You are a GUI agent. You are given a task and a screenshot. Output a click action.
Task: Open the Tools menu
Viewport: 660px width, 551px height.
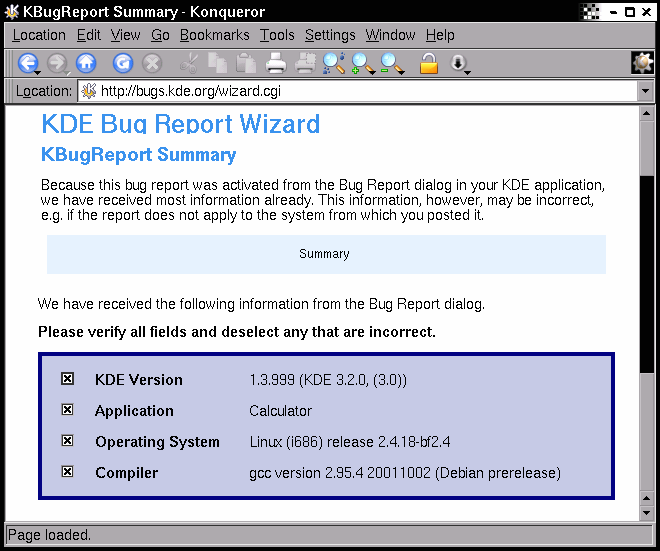[x=277, y=35]
